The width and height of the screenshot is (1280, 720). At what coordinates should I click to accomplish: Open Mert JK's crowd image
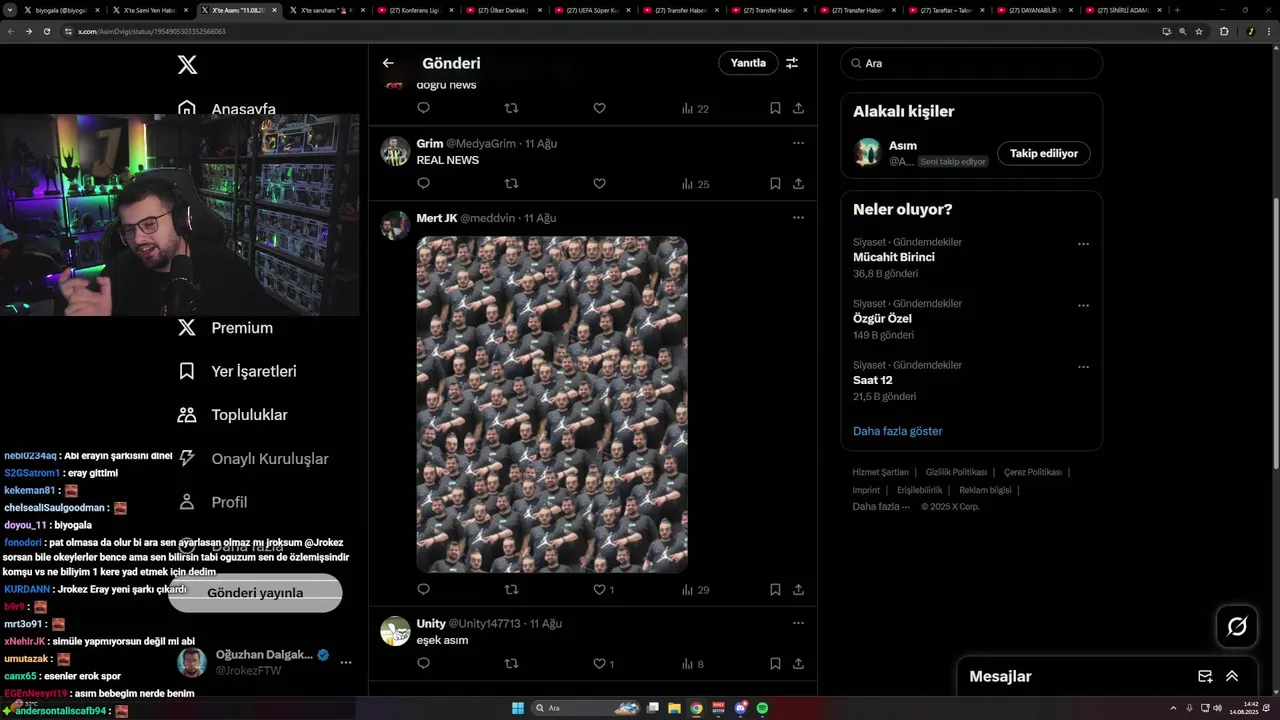552,404
